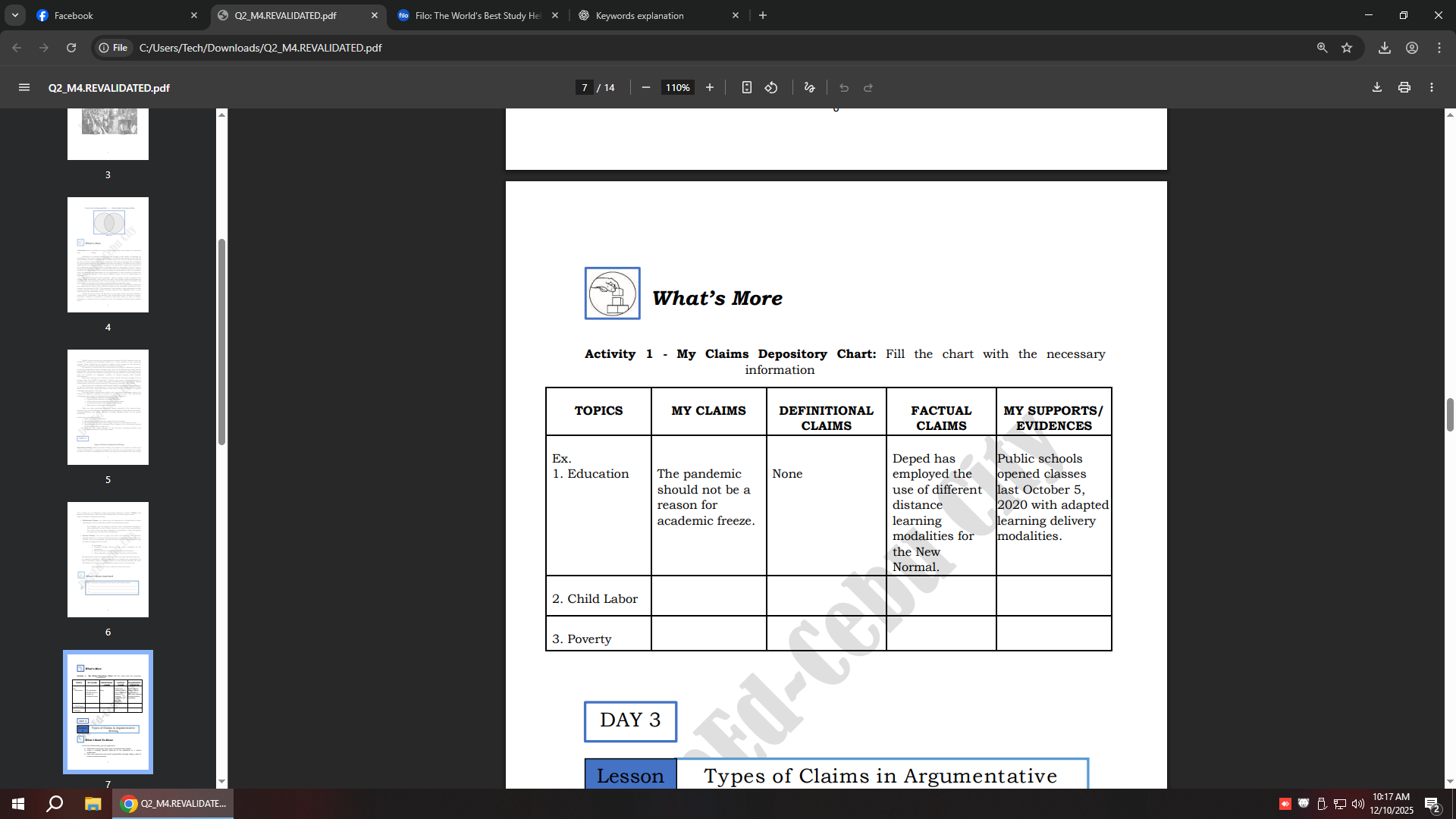Undo the last annotation
The image size is (1456, 819).
click(x=843, y=87)
